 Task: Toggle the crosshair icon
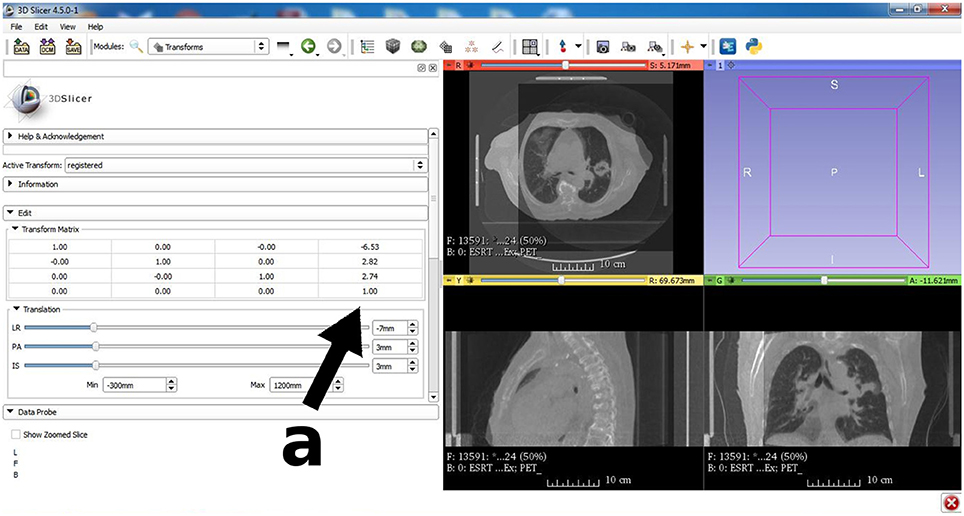click(687, 47)
